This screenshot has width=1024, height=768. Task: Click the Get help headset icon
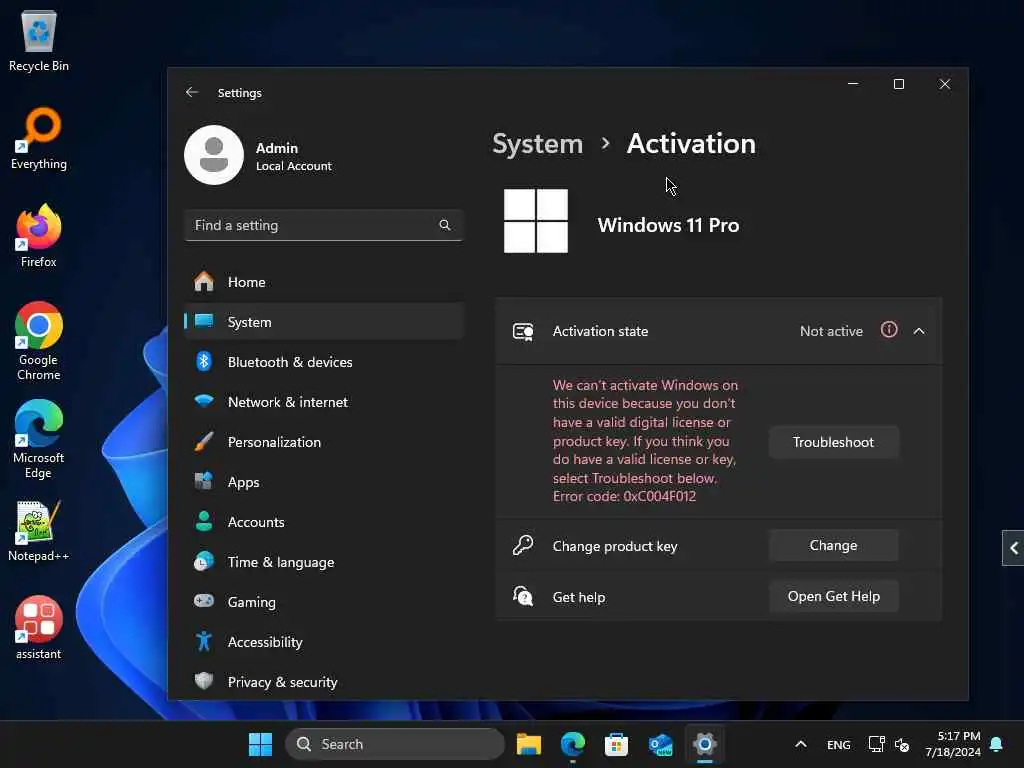pyautogui.click(x=523, y=596)
